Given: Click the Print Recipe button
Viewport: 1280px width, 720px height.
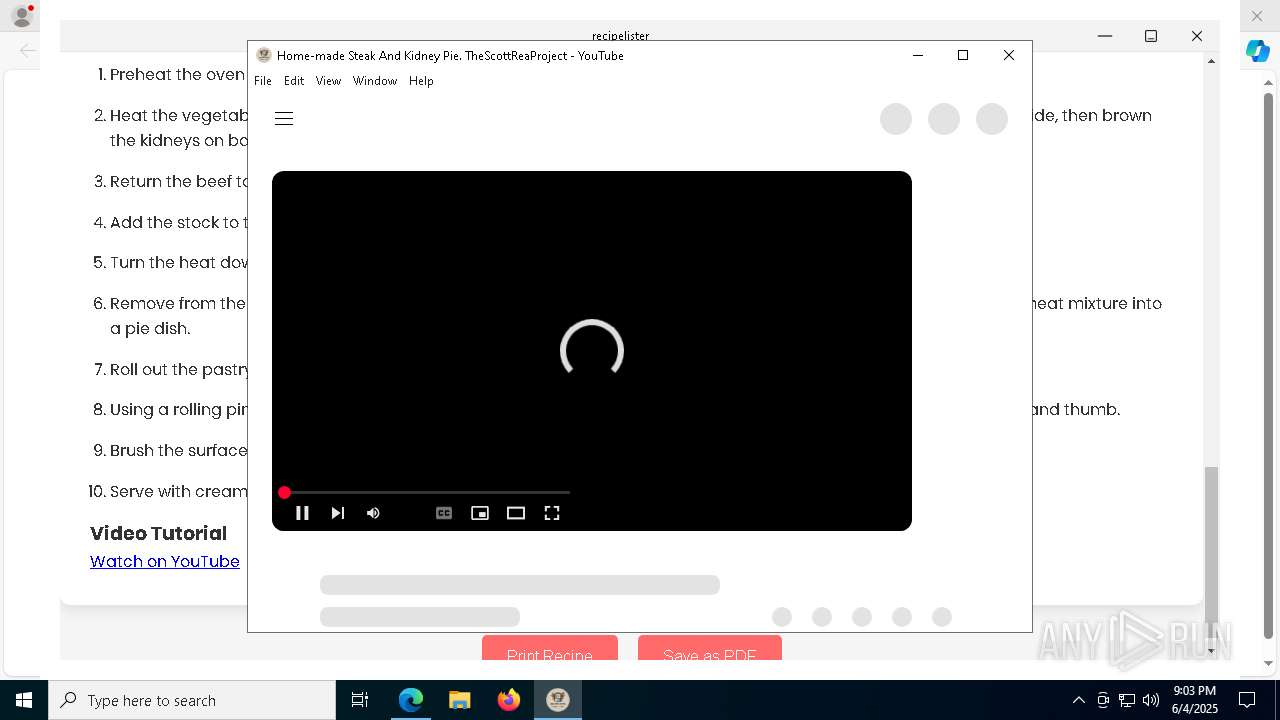Looking at the screenshot, I should click(x=550, y=650).
